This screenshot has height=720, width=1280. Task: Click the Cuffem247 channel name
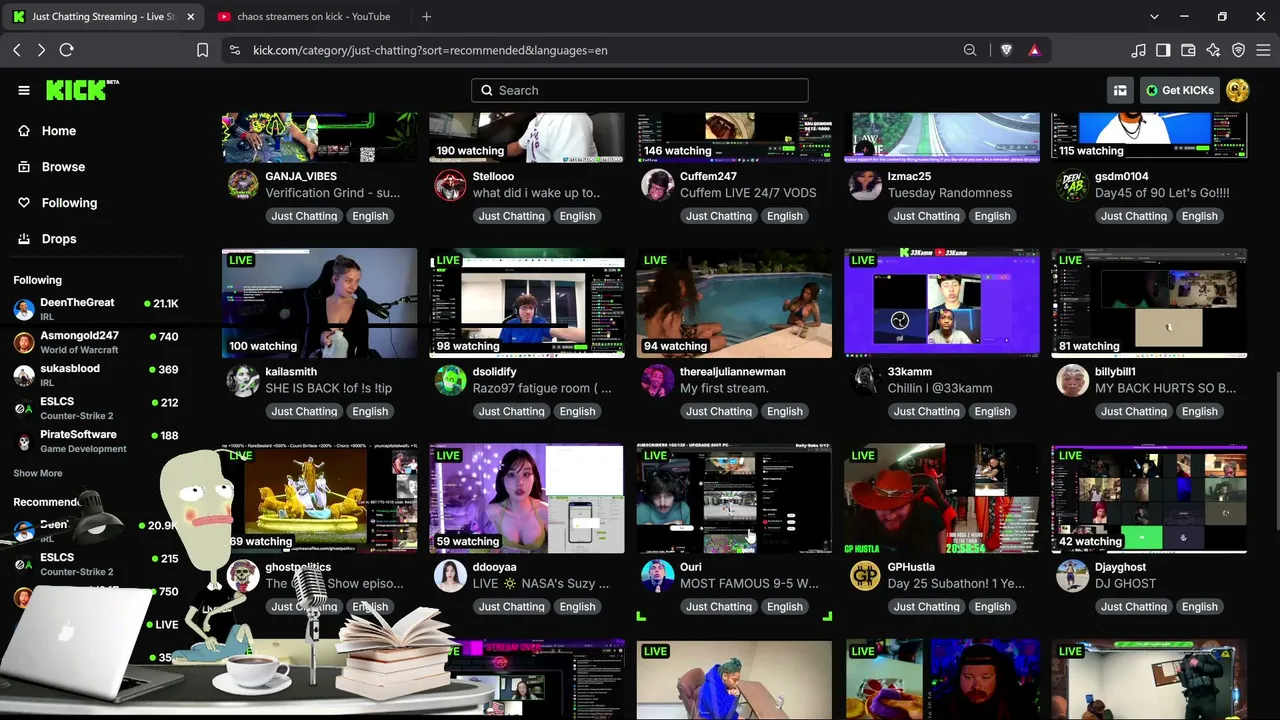coord(708,177)
